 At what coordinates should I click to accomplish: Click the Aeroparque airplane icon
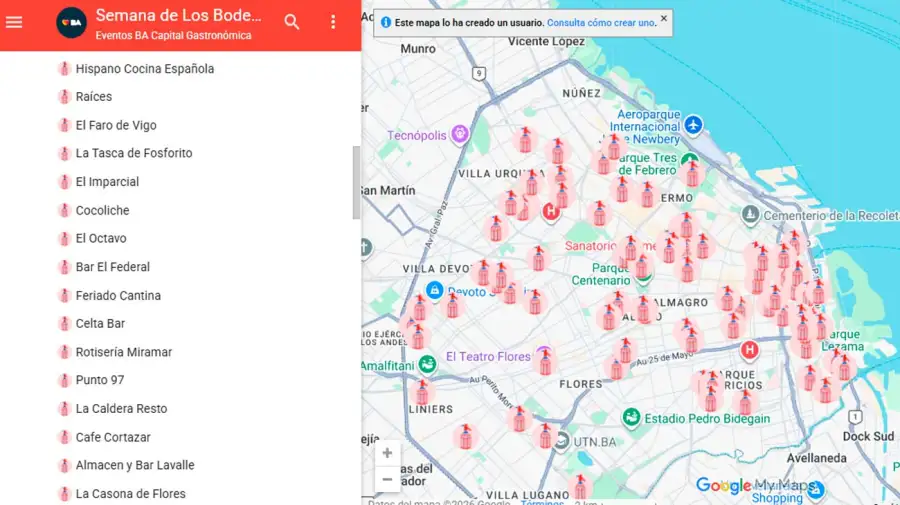click(693, 125)
